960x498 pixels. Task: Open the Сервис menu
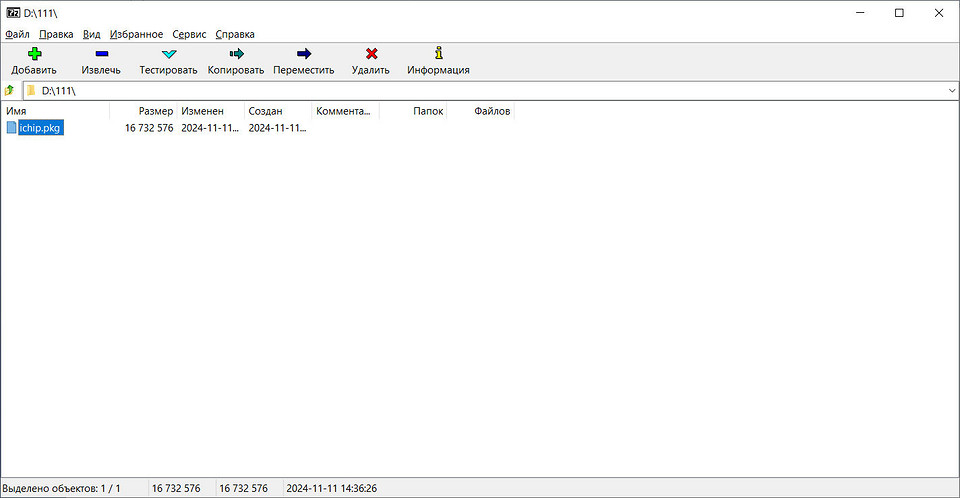pyautogui.click(x=189, y=34)
